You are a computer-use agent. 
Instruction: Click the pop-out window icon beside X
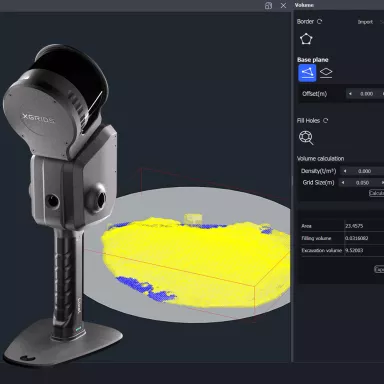pos(268,6)
